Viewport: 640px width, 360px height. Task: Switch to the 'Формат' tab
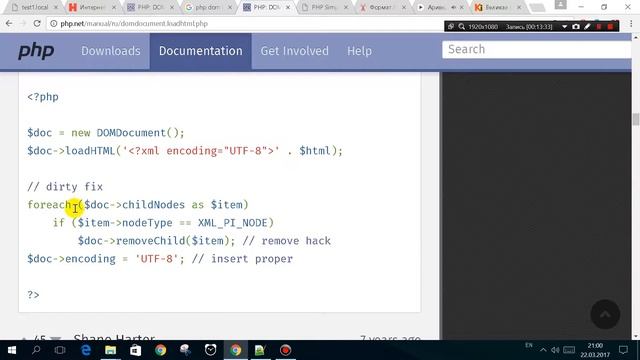[382, 7]
